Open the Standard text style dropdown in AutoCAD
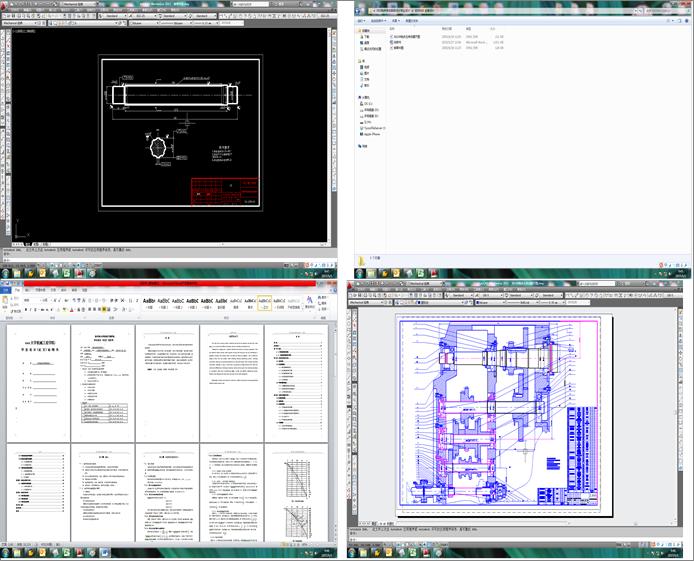This screenshot has height=561, width=694. [112, 16]
